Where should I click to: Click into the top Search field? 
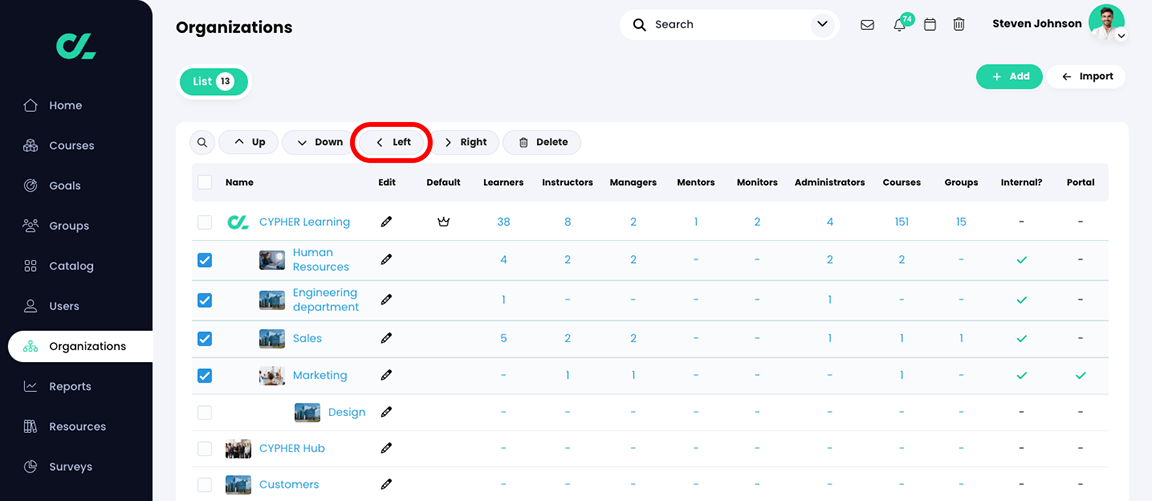(729, 25)
